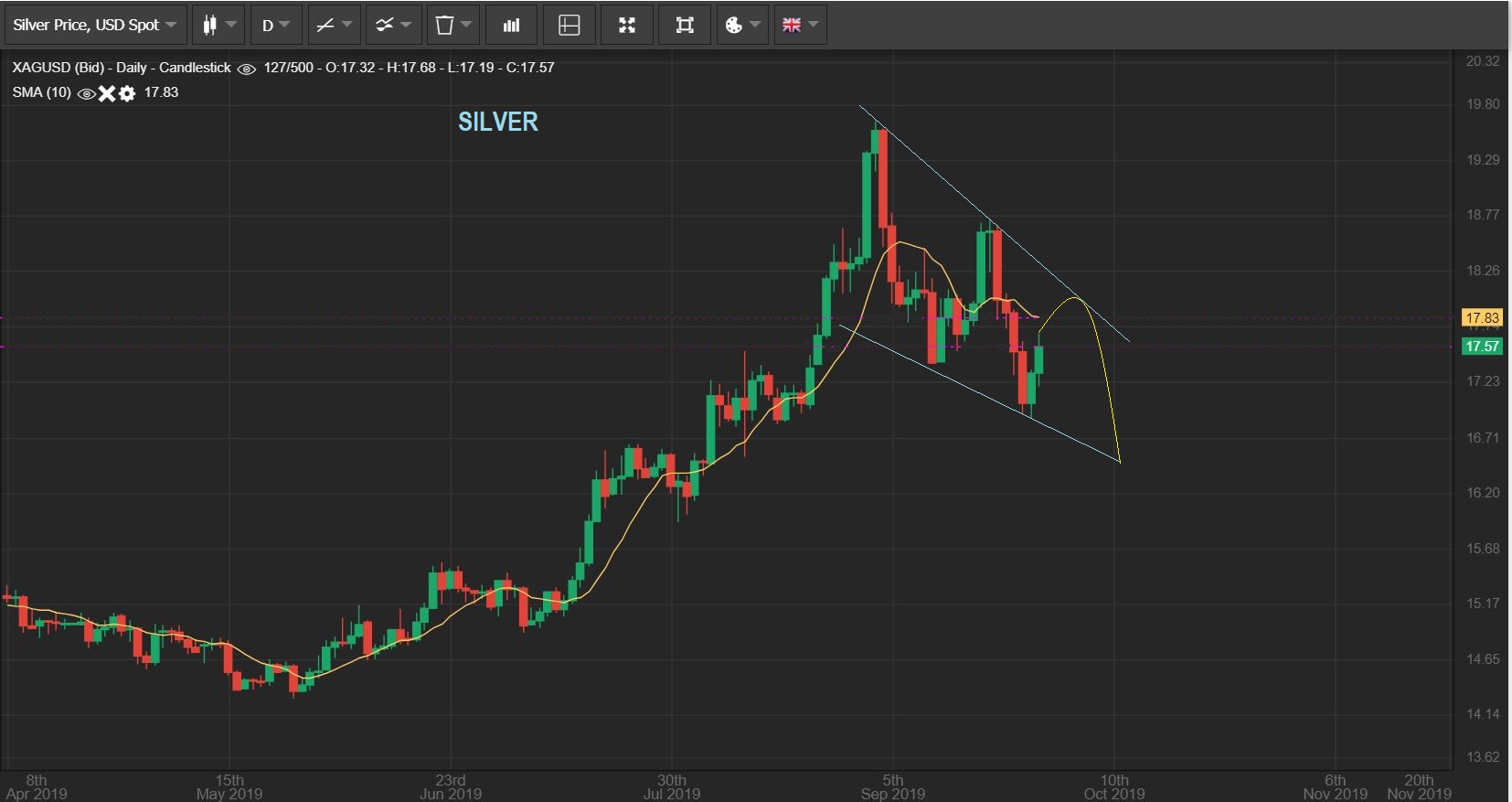This screenshot has height=802, width=1512.
Task: Click the 13.62 price axis label
Action: pos(1483,757)
